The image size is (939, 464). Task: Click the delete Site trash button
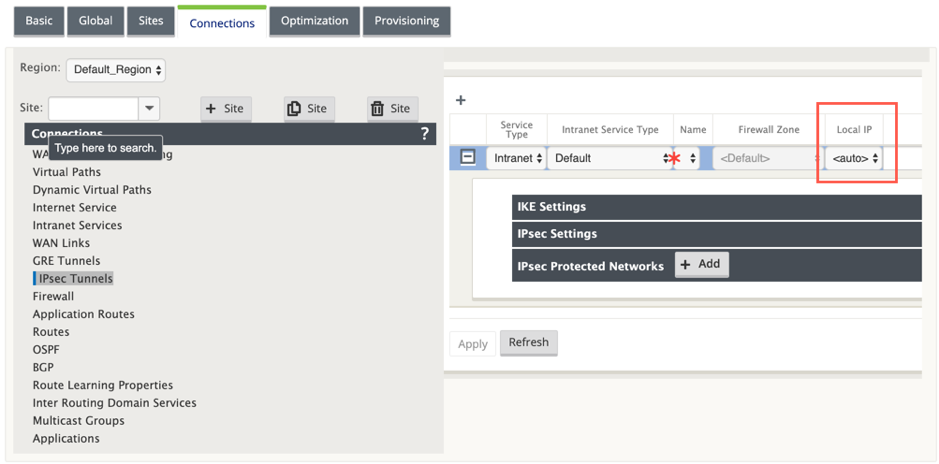(392, 108)
